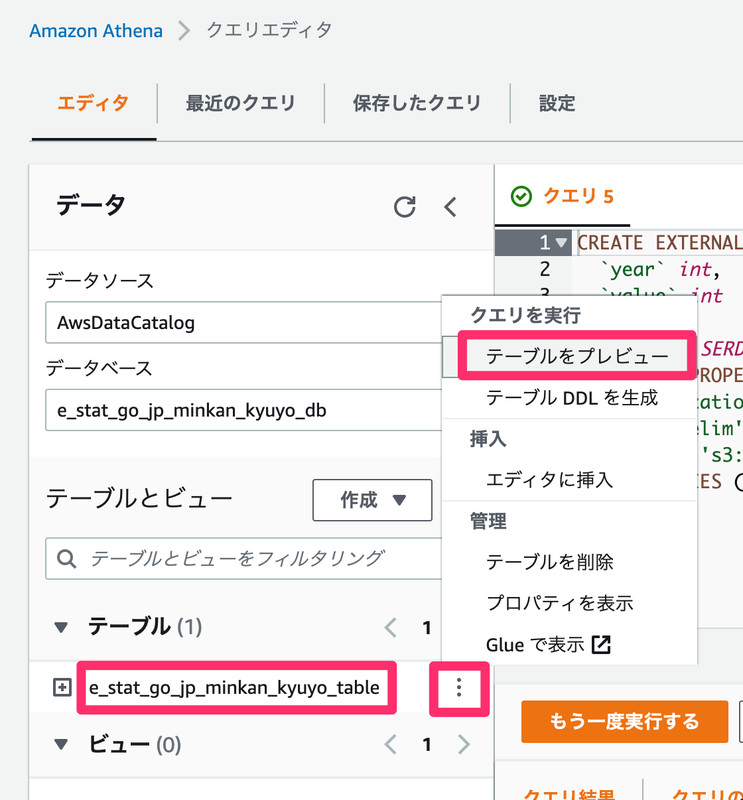Viewport: 743px width, 800px height.
Task: Click external link icon beside Glue で表示
Action: (x=601, y=645)
